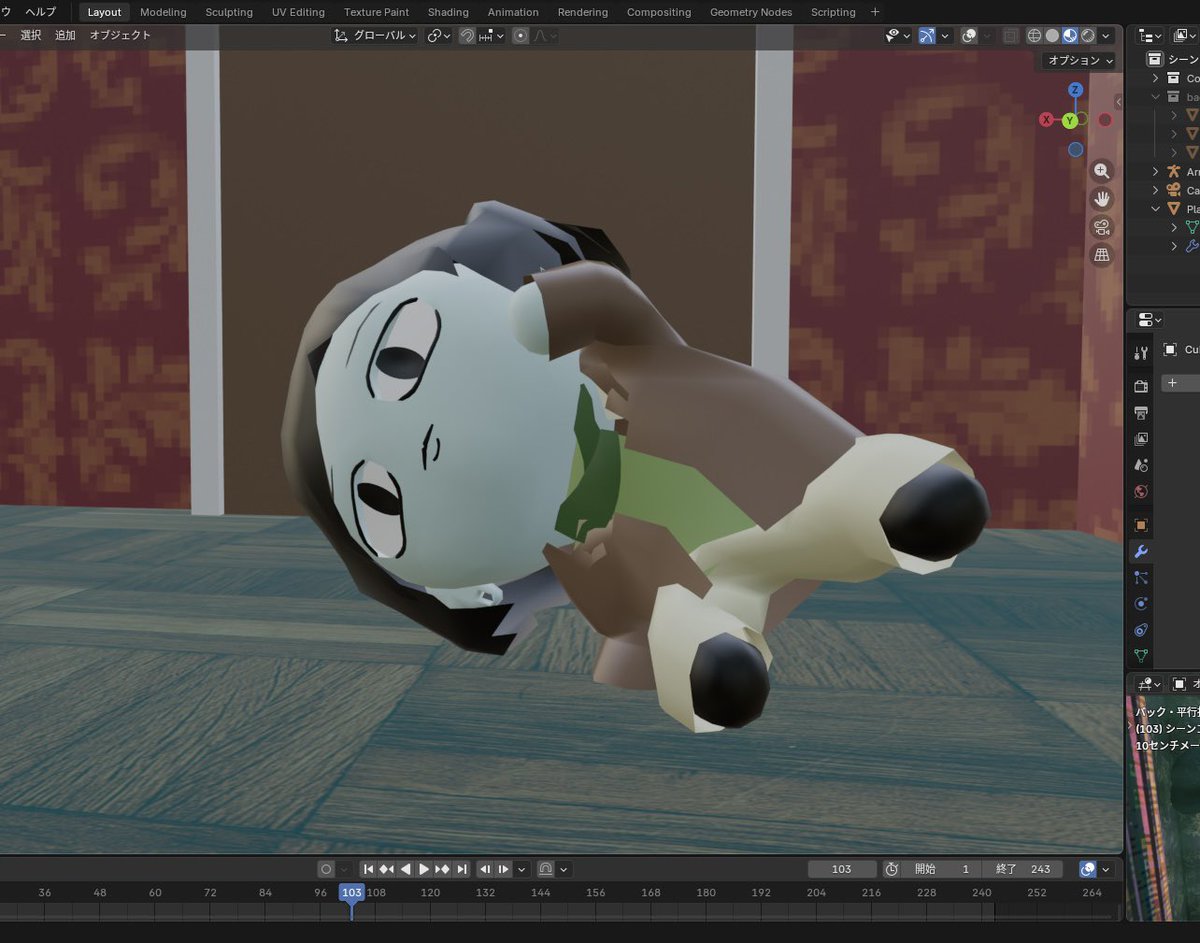This screenshot has width=1200, height=943.
Task: Open the オブジェクト menu
Action: click(120, 35)
